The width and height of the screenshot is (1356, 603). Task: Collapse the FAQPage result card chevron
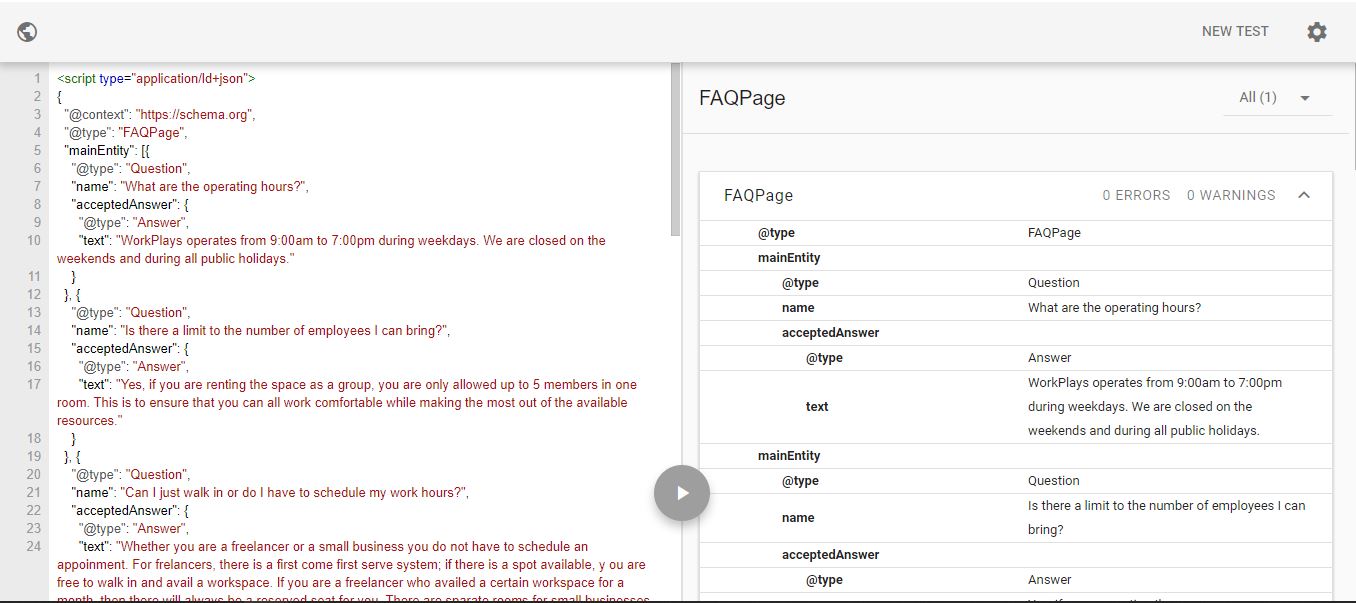pos(1303,195)
